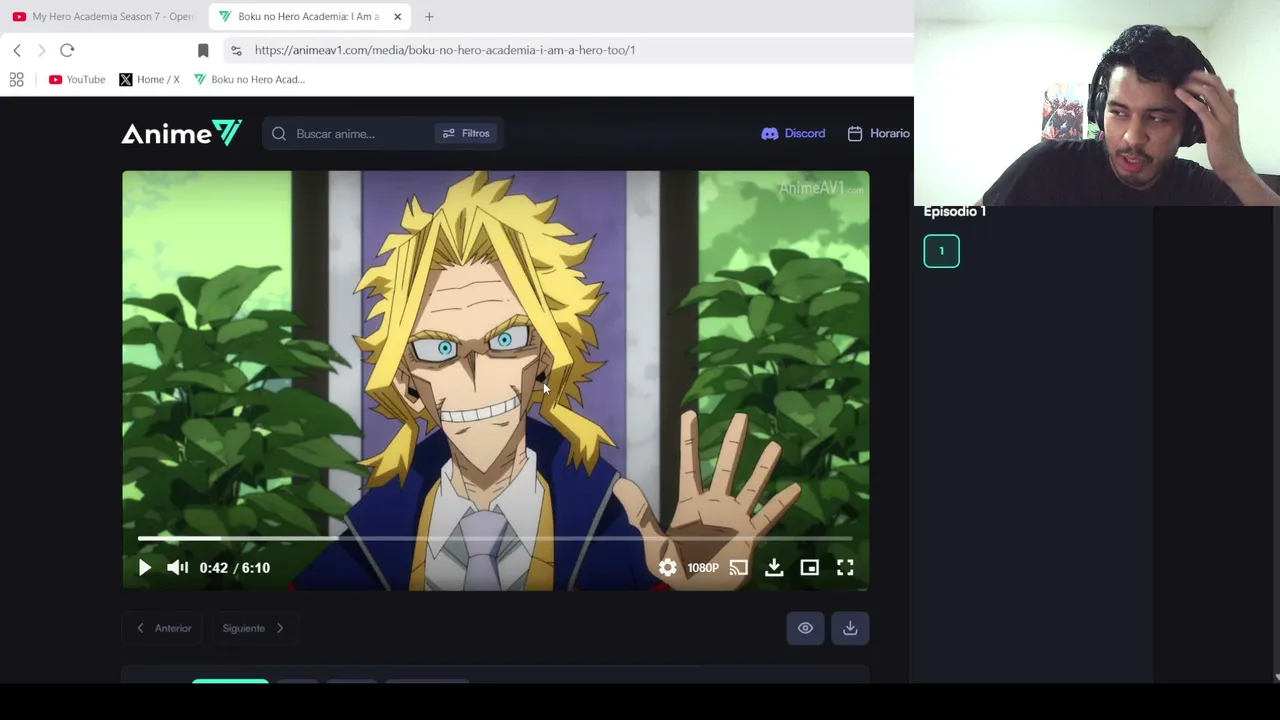
Task: Change the 1080P quality setting
Action: point(703,568)
